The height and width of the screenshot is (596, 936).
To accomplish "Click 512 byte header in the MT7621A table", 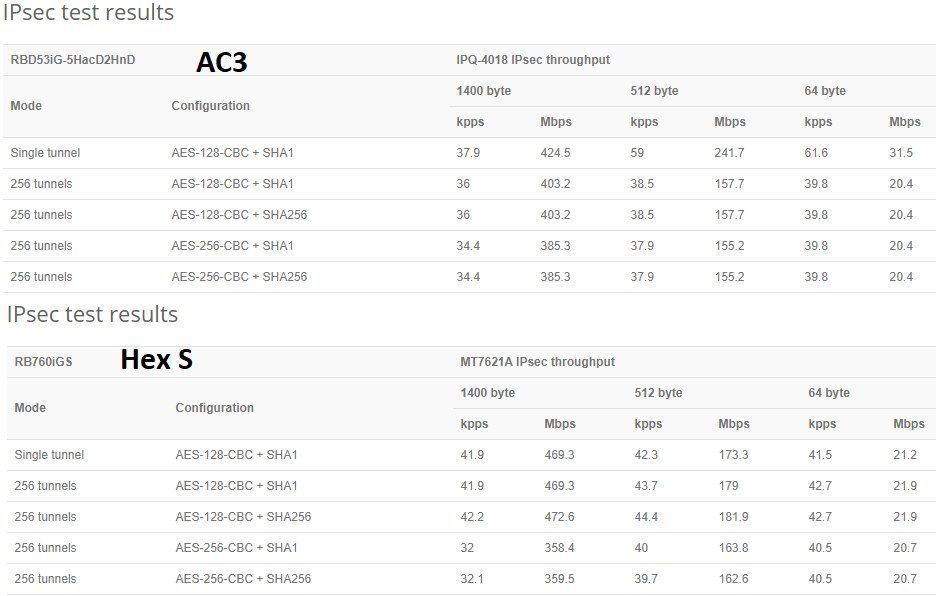I will click(x=658, y=393).
